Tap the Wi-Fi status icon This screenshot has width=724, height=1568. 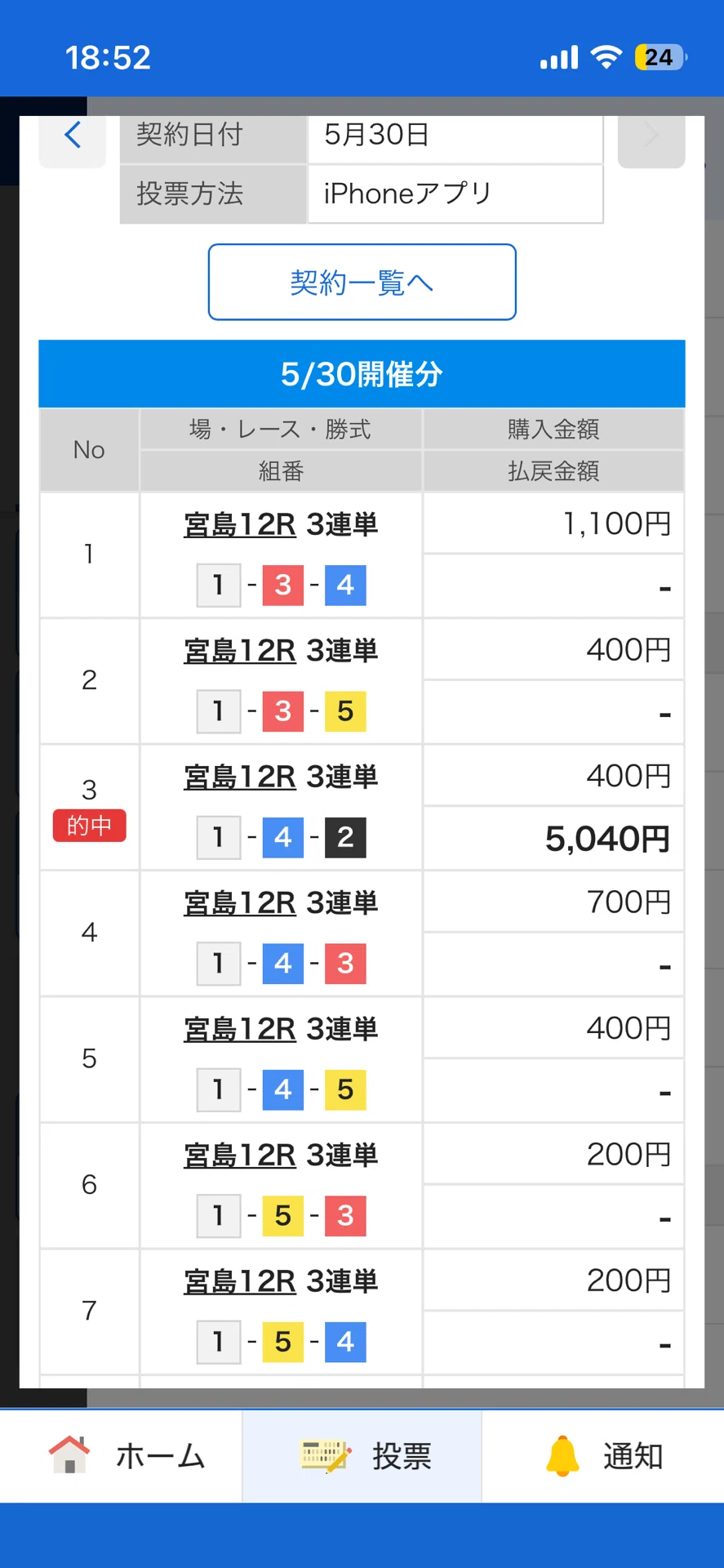(x=606, y=57)
